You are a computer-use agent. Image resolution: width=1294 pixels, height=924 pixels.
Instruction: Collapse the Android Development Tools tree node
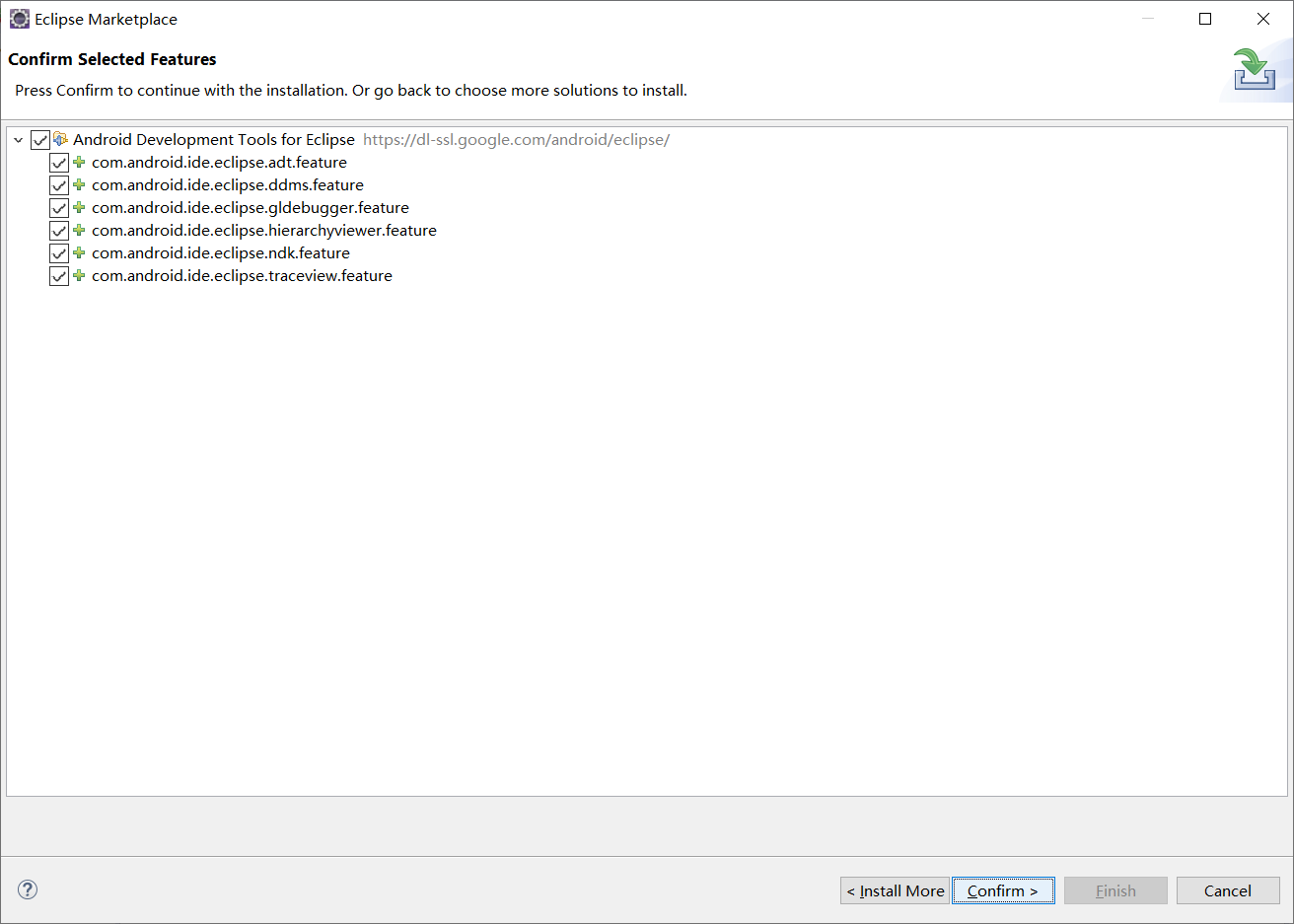[x=18, y=140]
